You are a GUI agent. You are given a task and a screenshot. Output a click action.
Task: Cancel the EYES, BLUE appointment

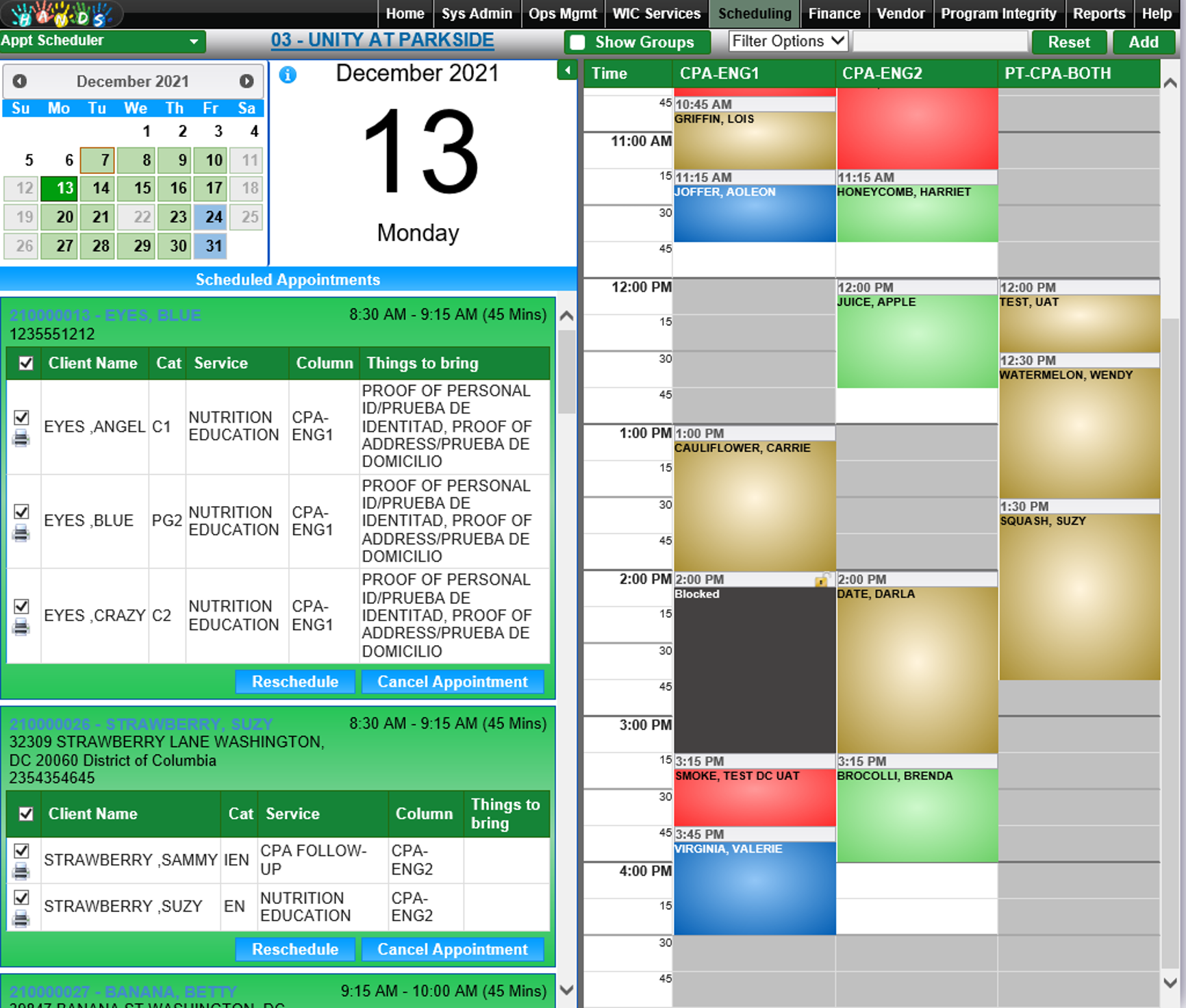tap(452, 681)
